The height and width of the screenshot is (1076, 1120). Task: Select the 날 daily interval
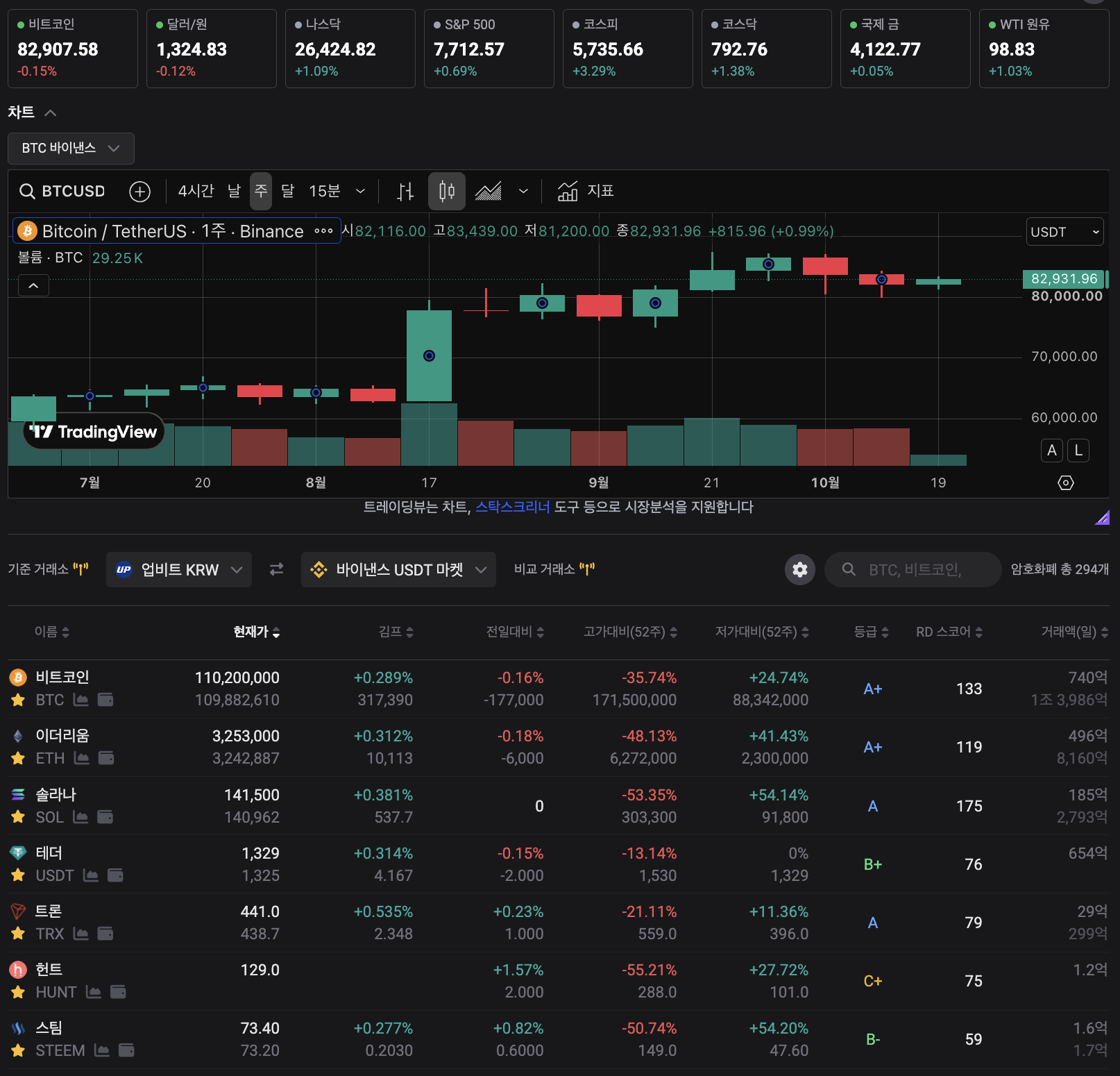235,191
